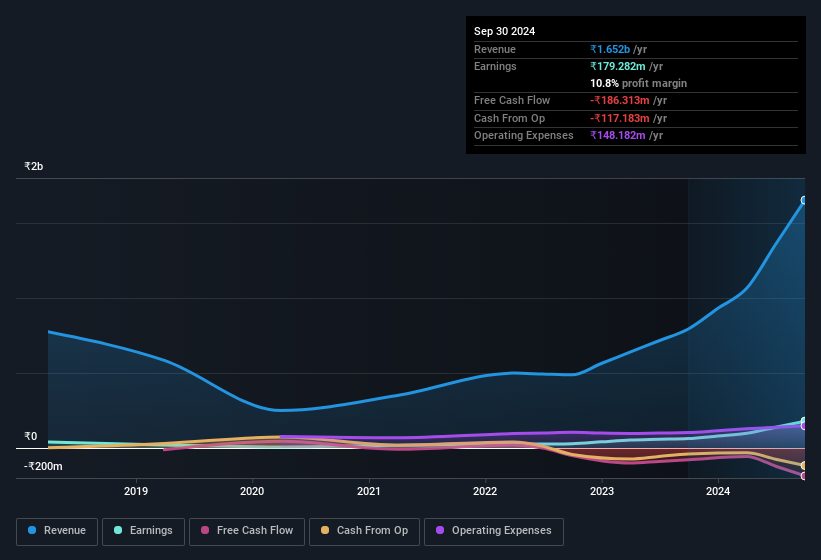Click the 2023 x-axis label
821x560 pixels.
(602, 491)
